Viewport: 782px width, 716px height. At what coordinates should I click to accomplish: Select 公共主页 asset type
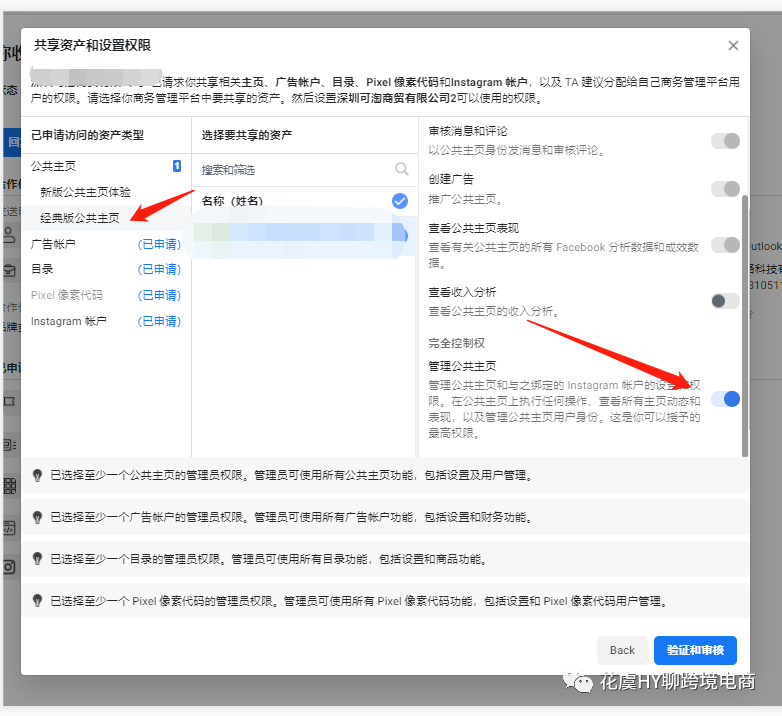tap(106, 166)
